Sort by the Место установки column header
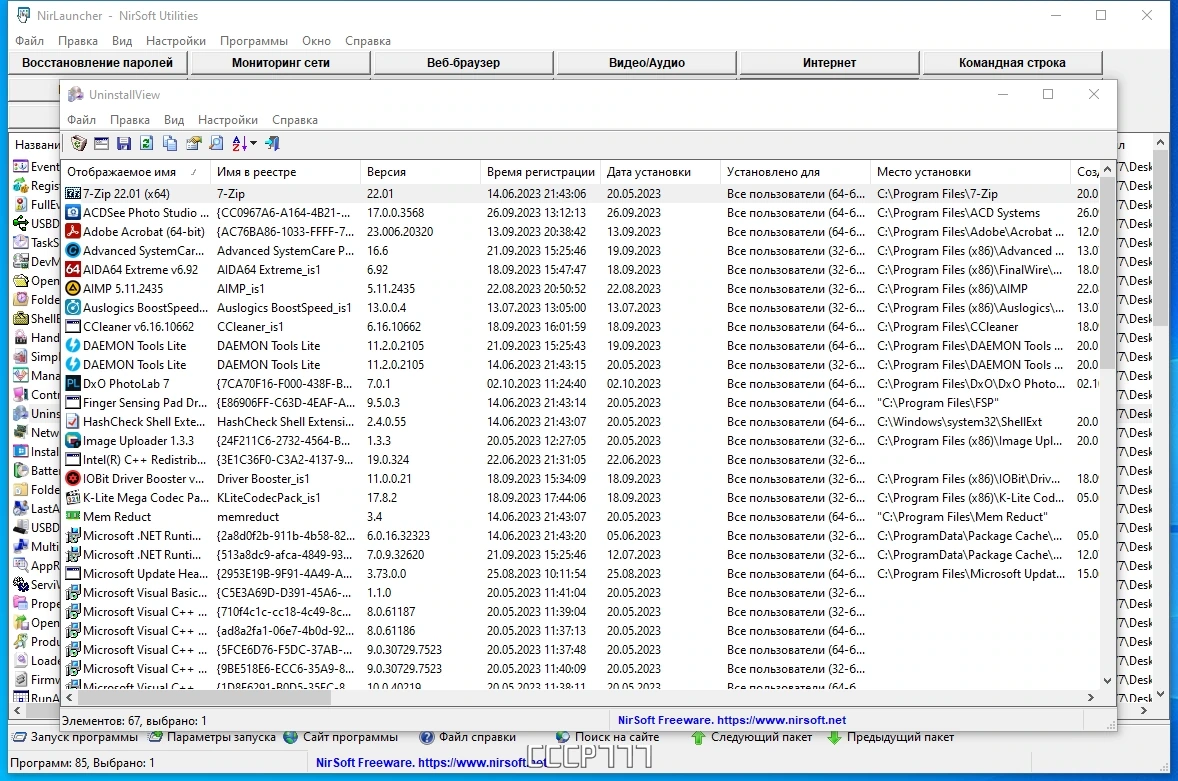This screenshot has height=781, width=1178. [x=970, y=172]
